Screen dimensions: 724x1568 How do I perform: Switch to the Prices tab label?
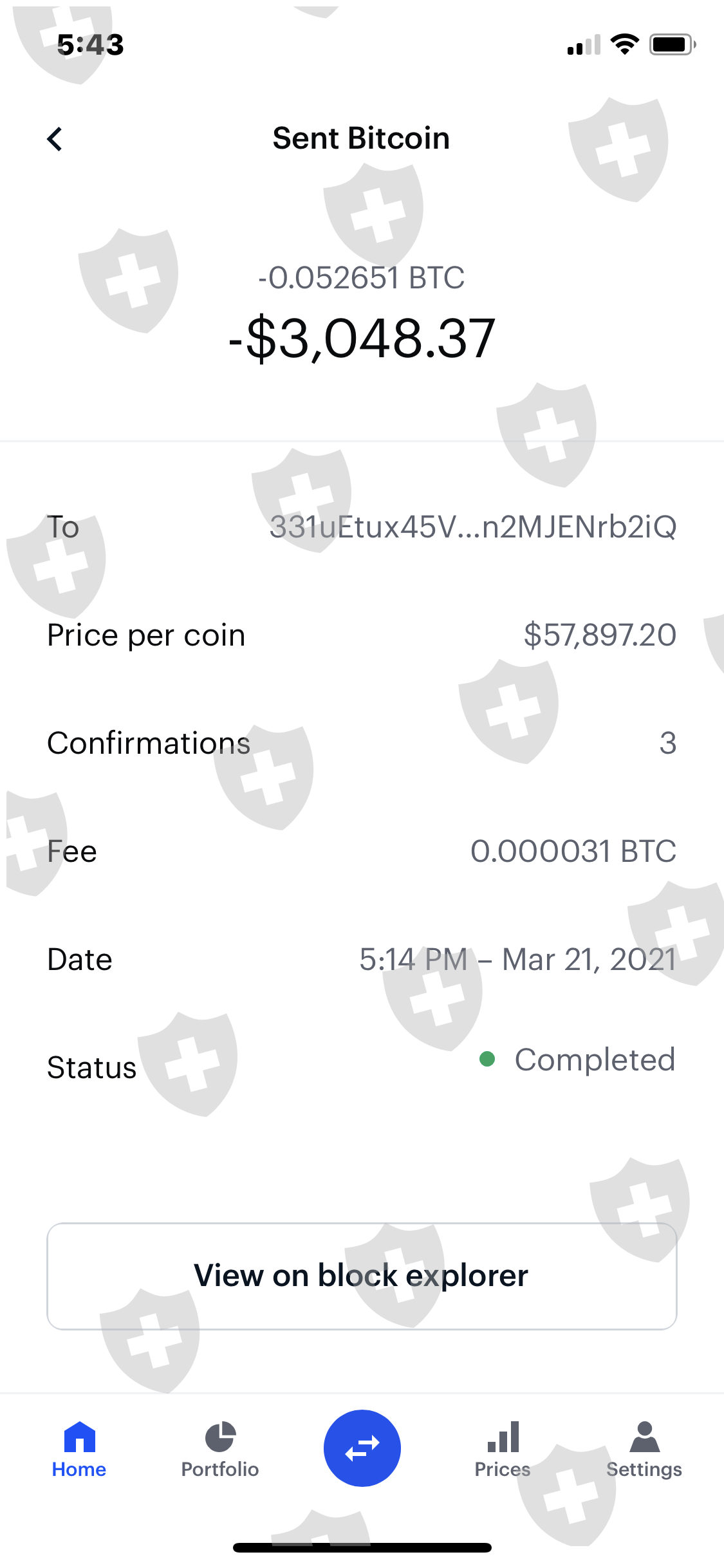(503, 1470)
